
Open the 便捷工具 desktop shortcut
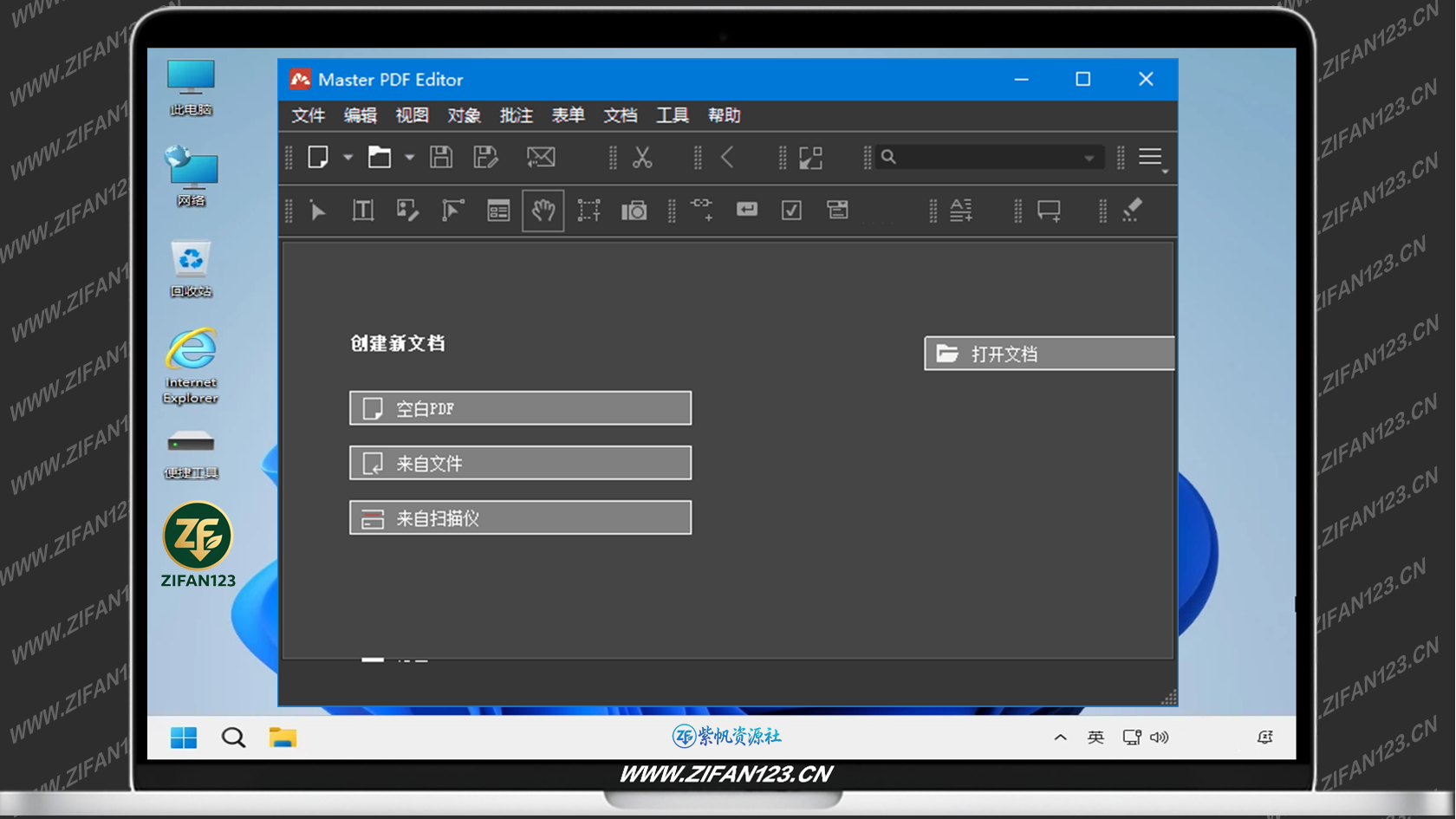click(x=191, y=454)
